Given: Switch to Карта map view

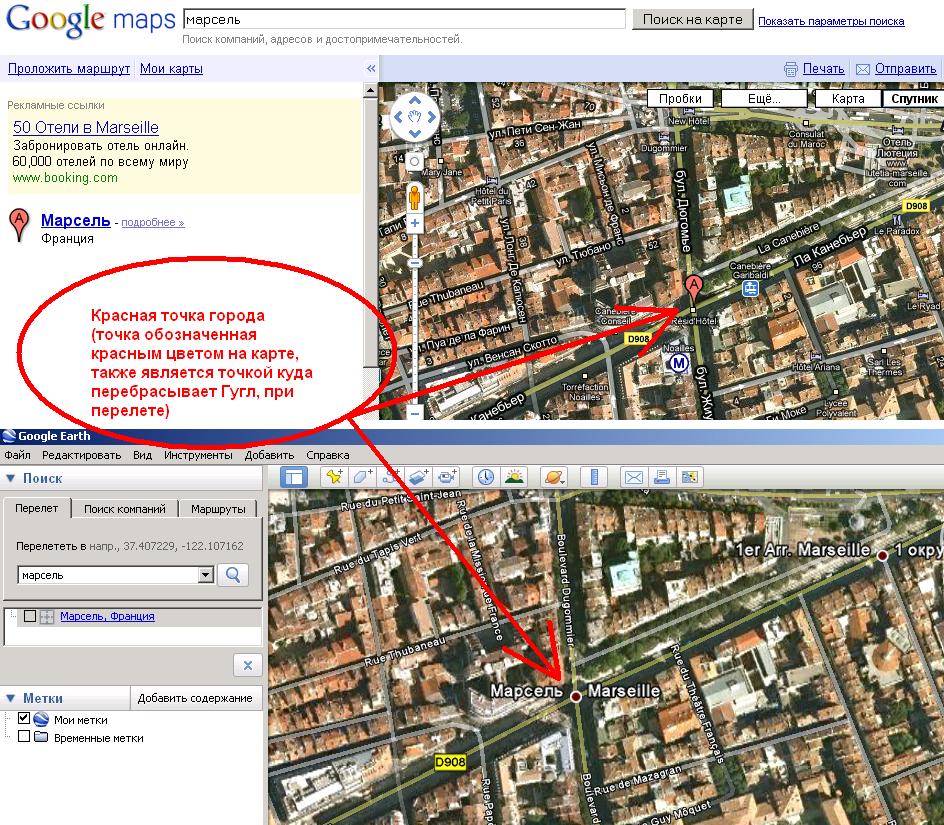Looking at the screenshot, I should (x=848, y=99).
